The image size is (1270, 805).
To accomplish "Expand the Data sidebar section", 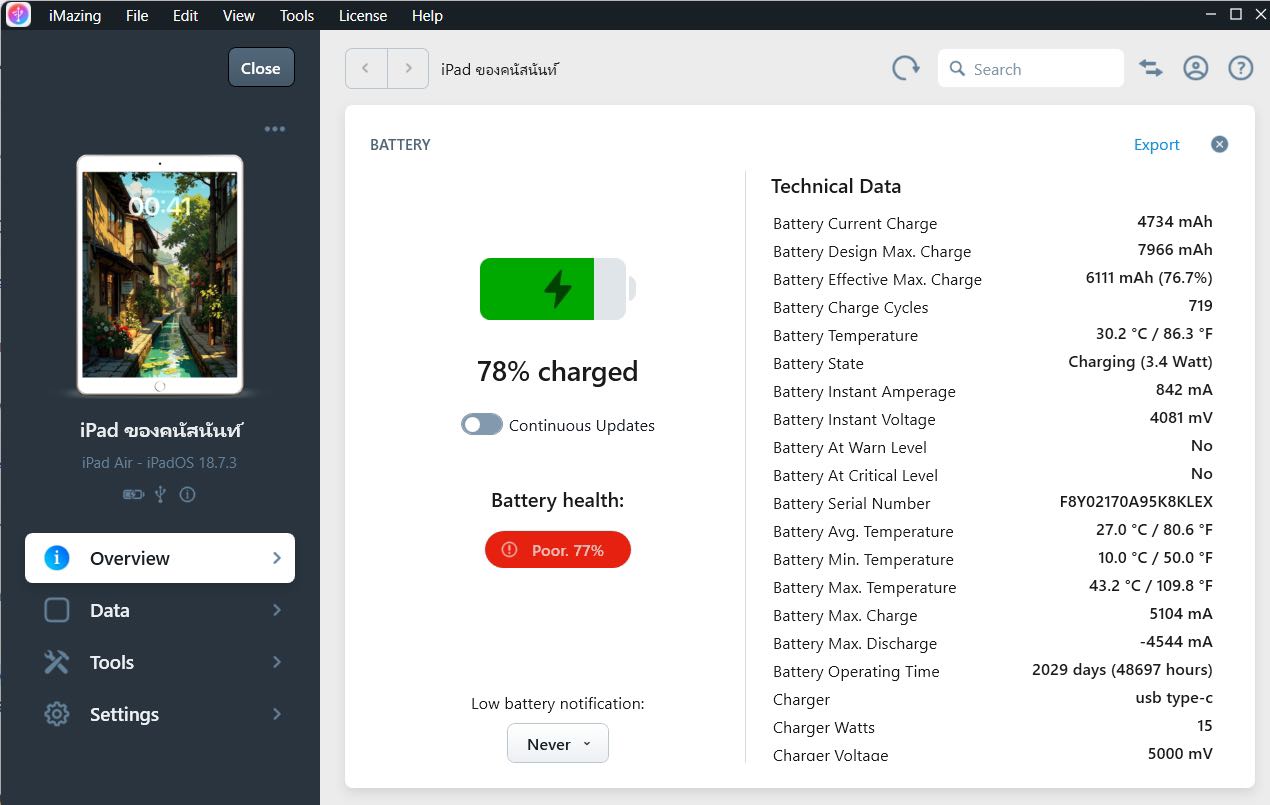I will point(160,610).
